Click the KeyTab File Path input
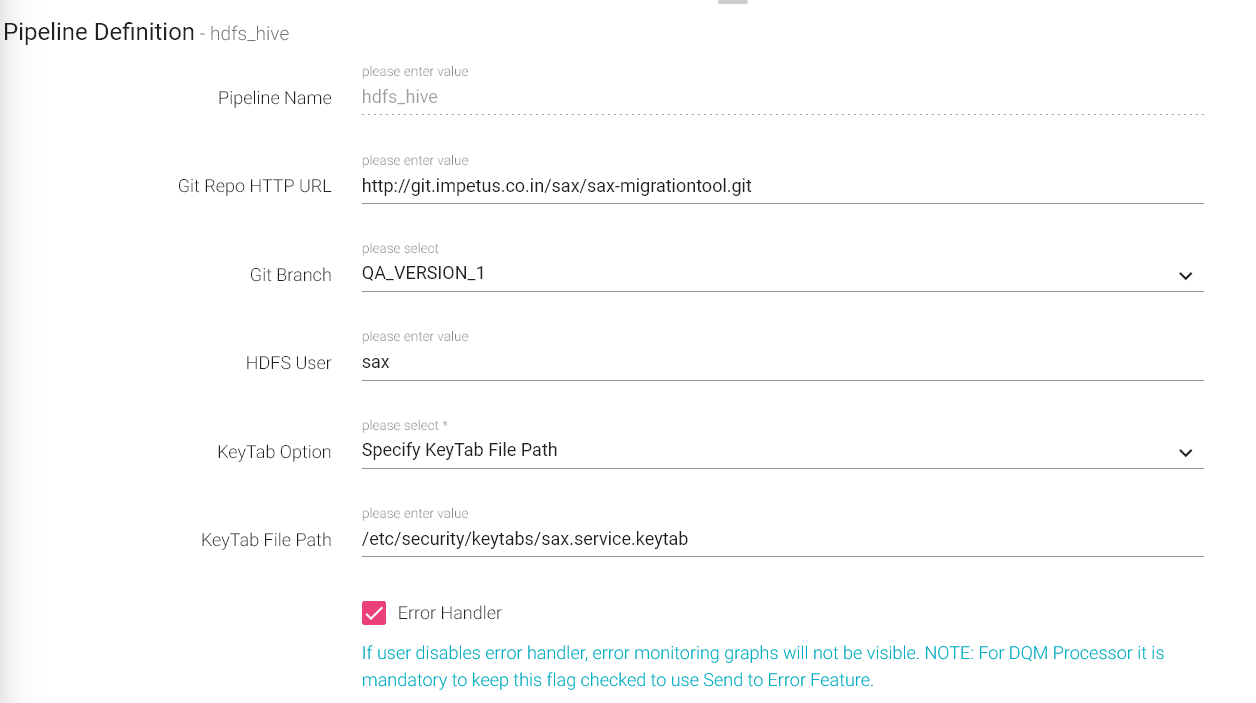Image resolution: width=1256 pixels, height=703 pixels. pyautogui.click(x=782, y=539)
